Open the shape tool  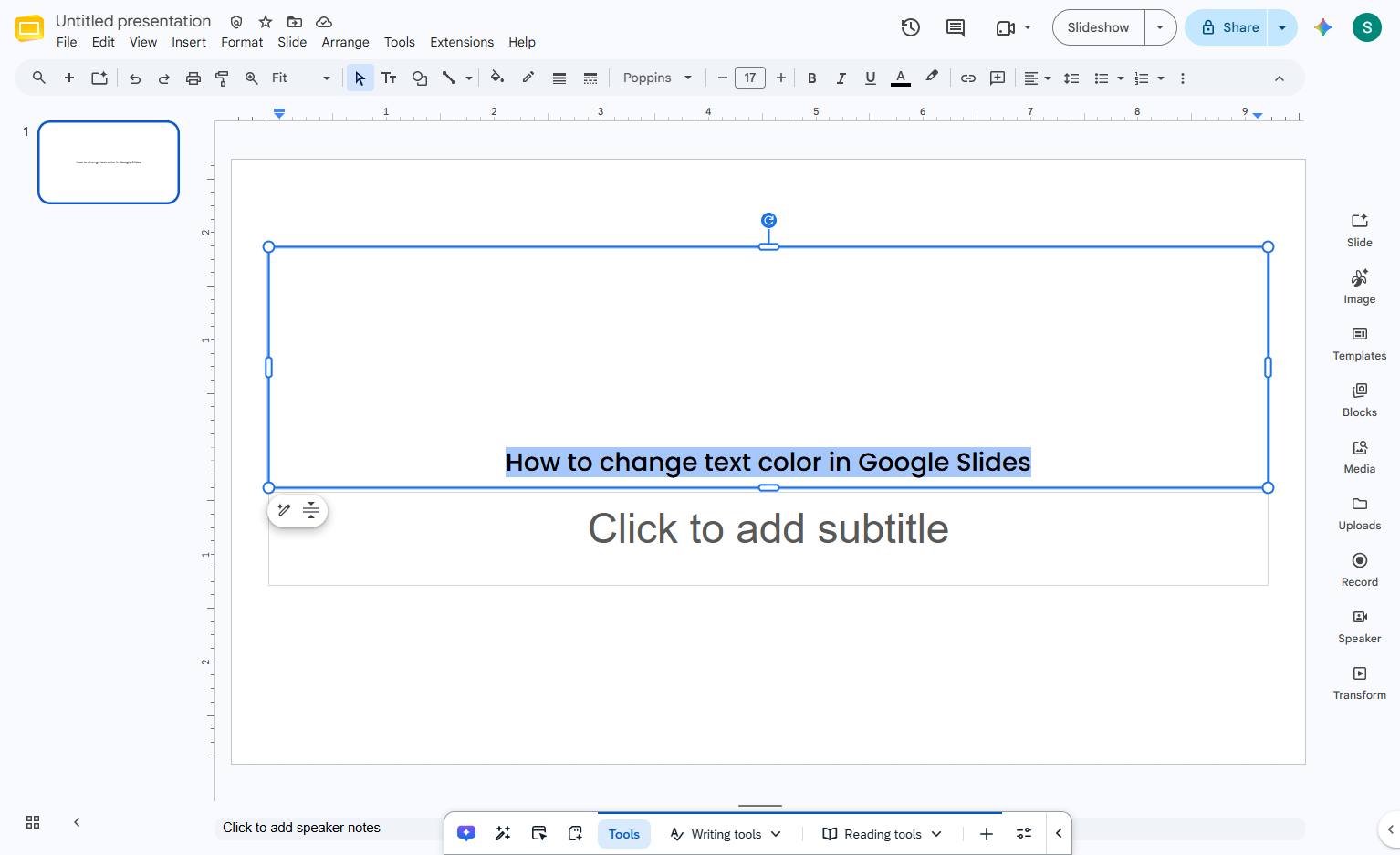tap(420, 78)
